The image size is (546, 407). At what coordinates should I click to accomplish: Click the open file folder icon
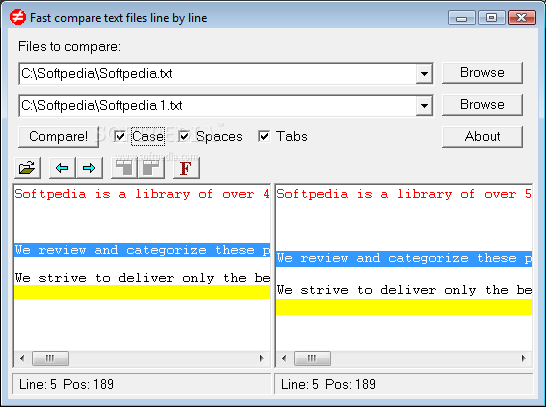(x=28, y=168)
